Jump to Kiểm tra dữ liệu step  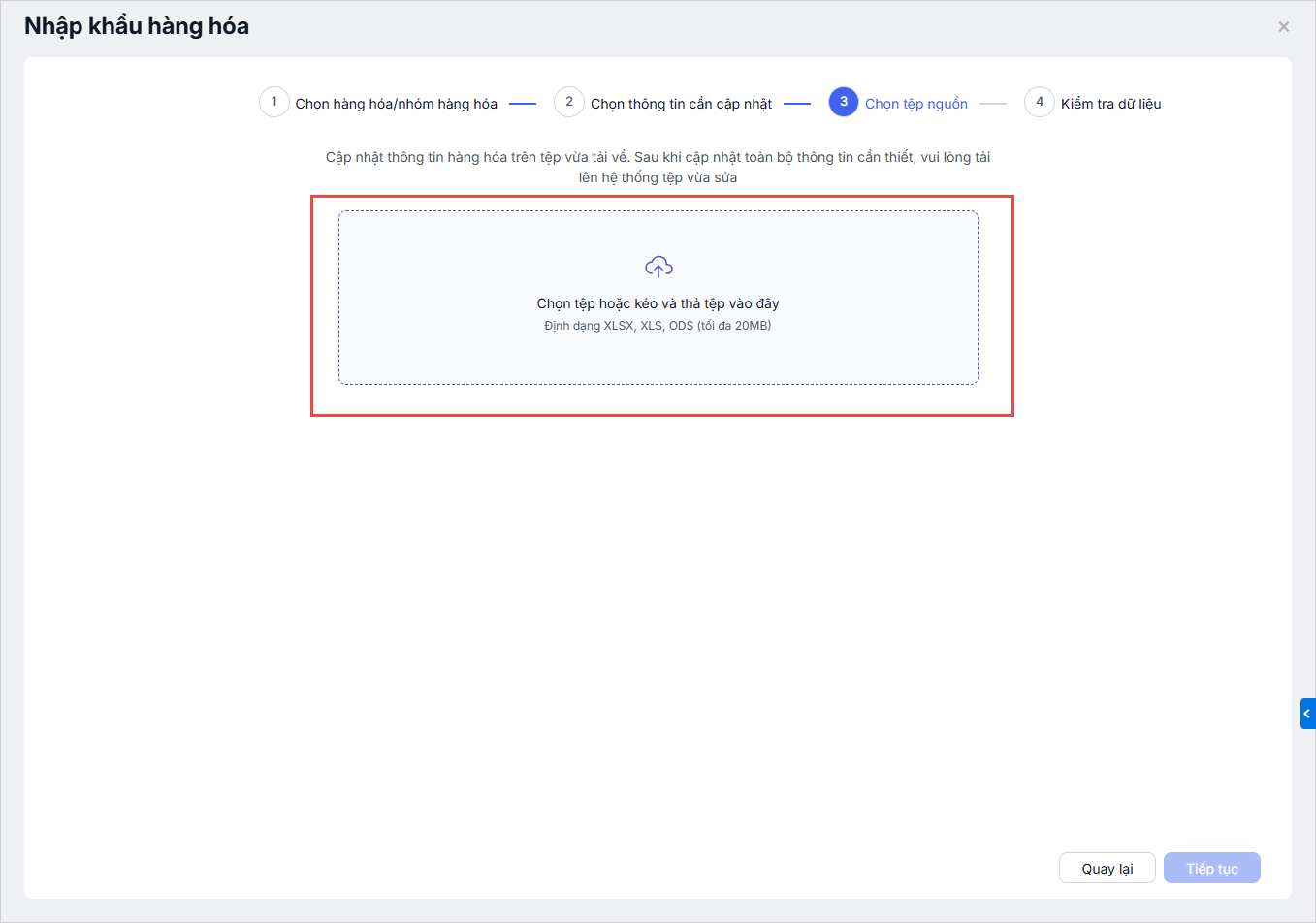pos(1110,104)
